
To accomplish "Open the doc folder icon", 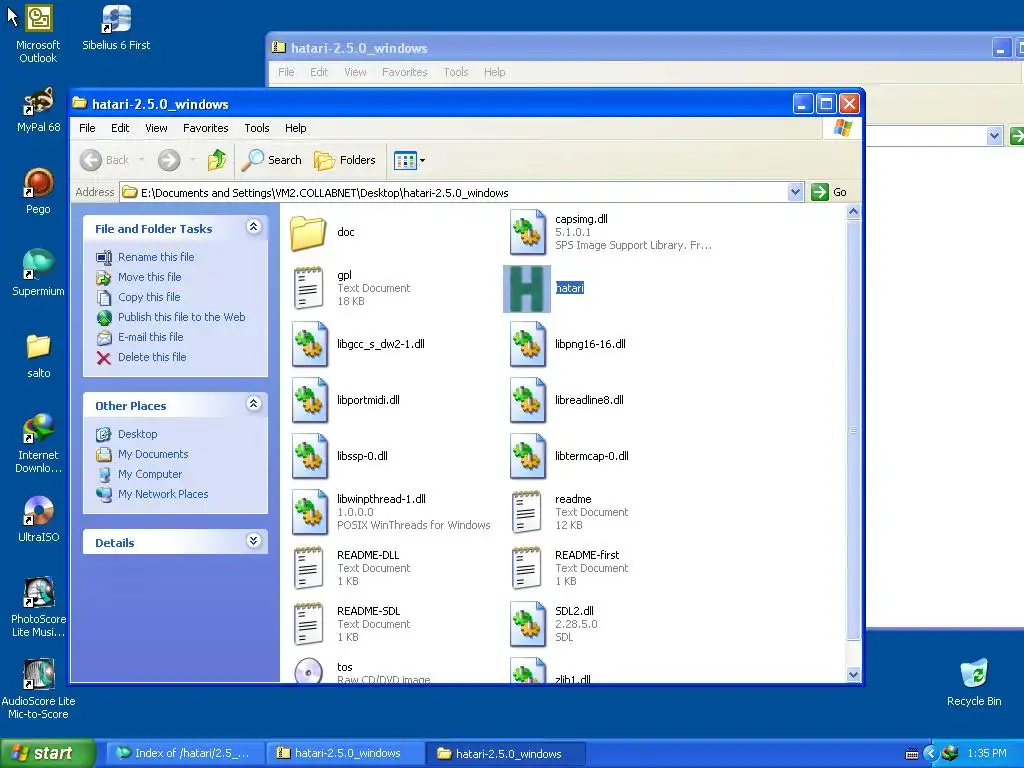I will point(308,232).
